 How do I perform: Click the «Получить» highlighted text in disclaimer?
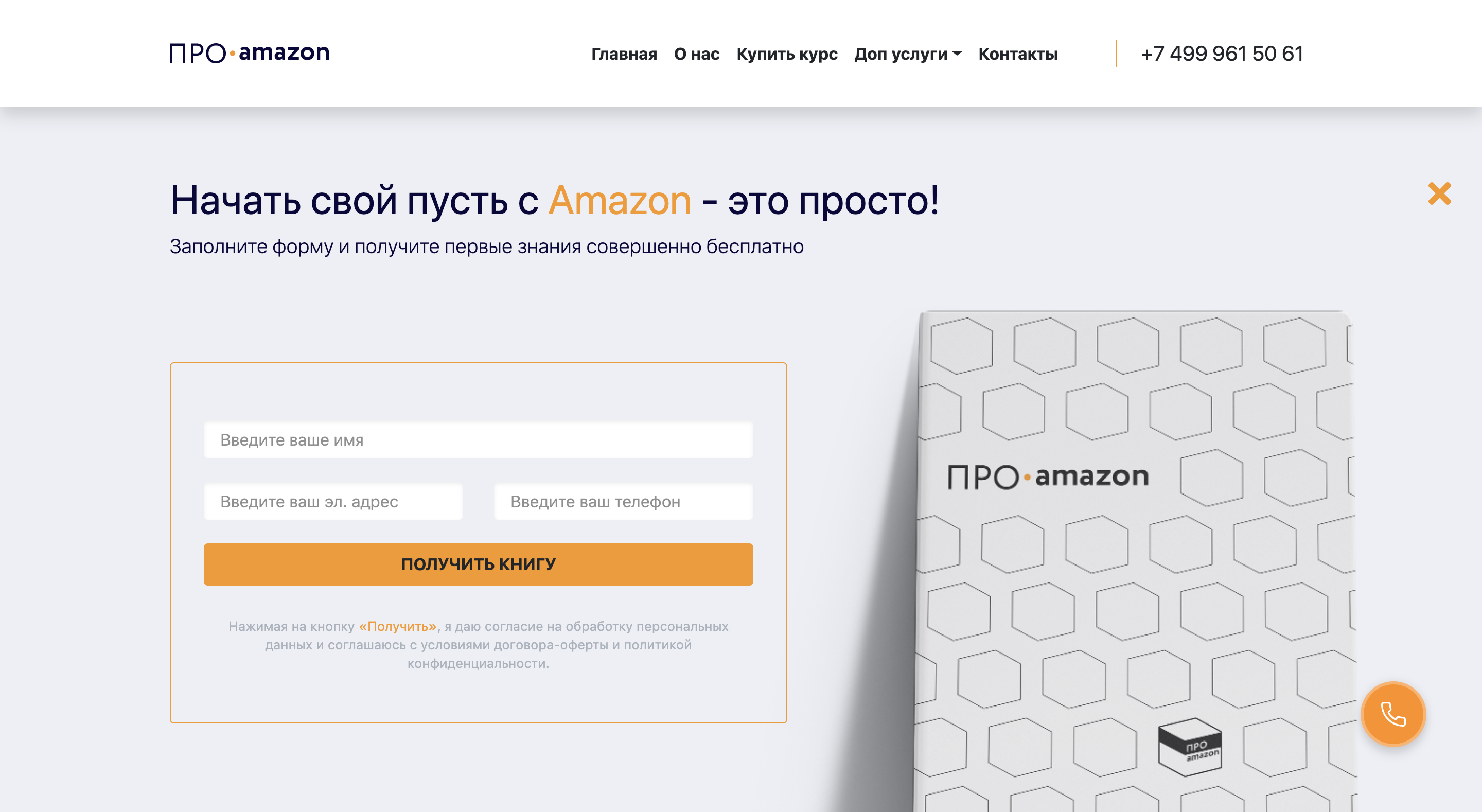pos(398,626)
